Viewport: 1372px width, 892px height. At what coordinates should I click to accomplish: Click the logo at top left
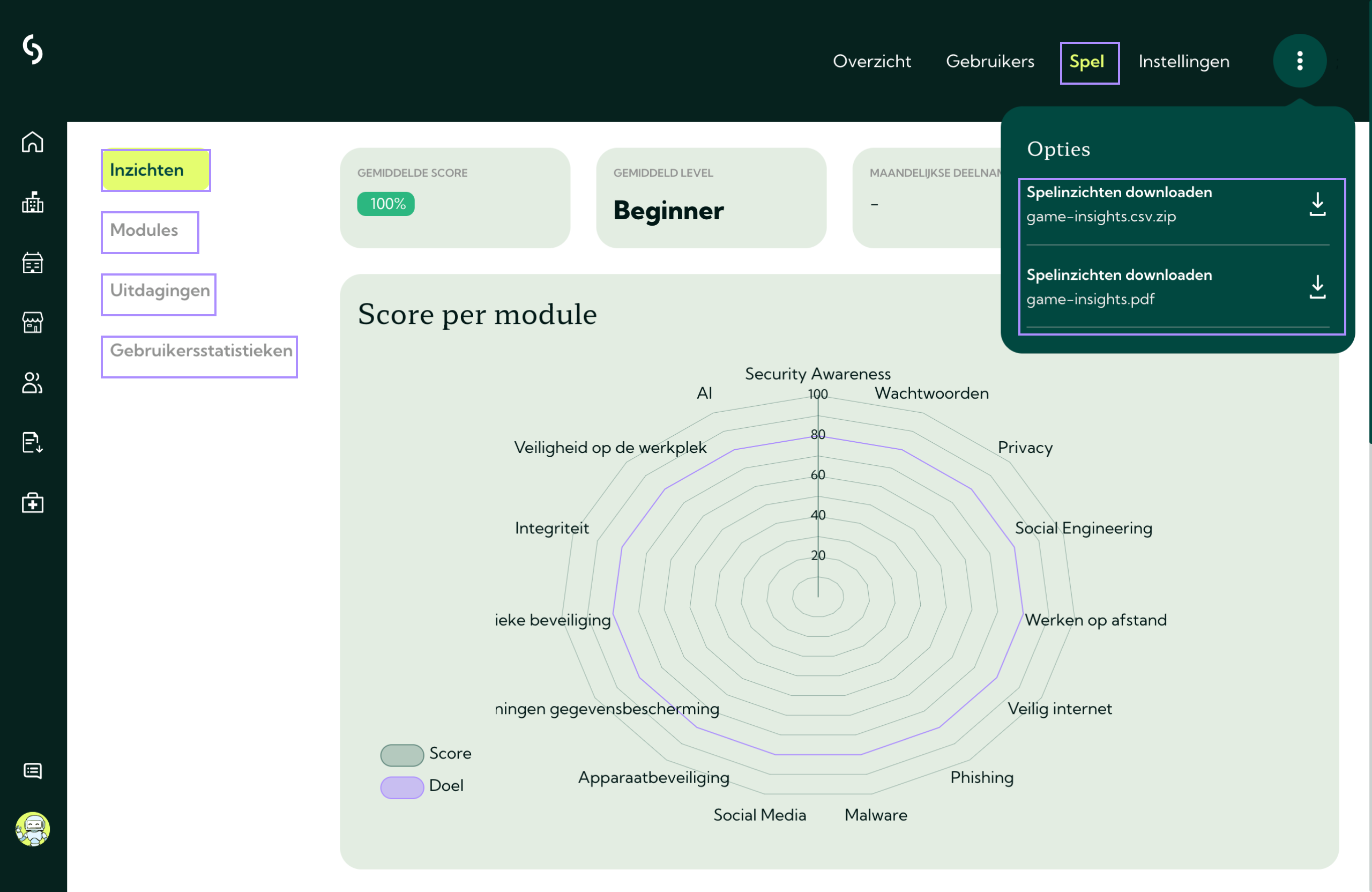pyautogui.click(x=33, y=50)
